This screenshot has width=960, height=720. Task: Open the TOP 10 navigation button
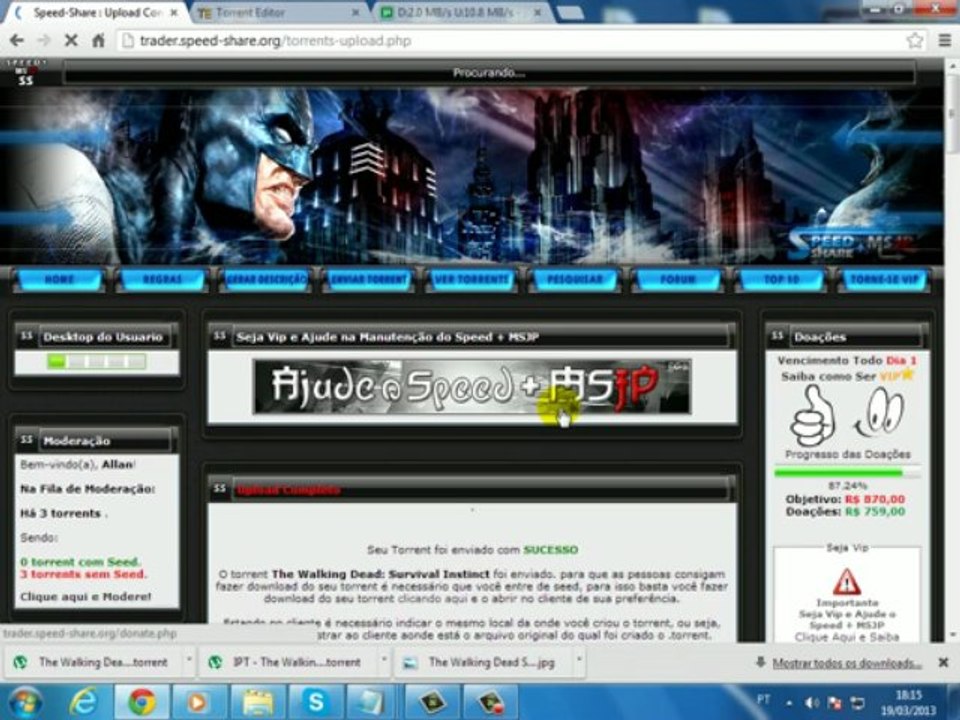pos(781,279)
